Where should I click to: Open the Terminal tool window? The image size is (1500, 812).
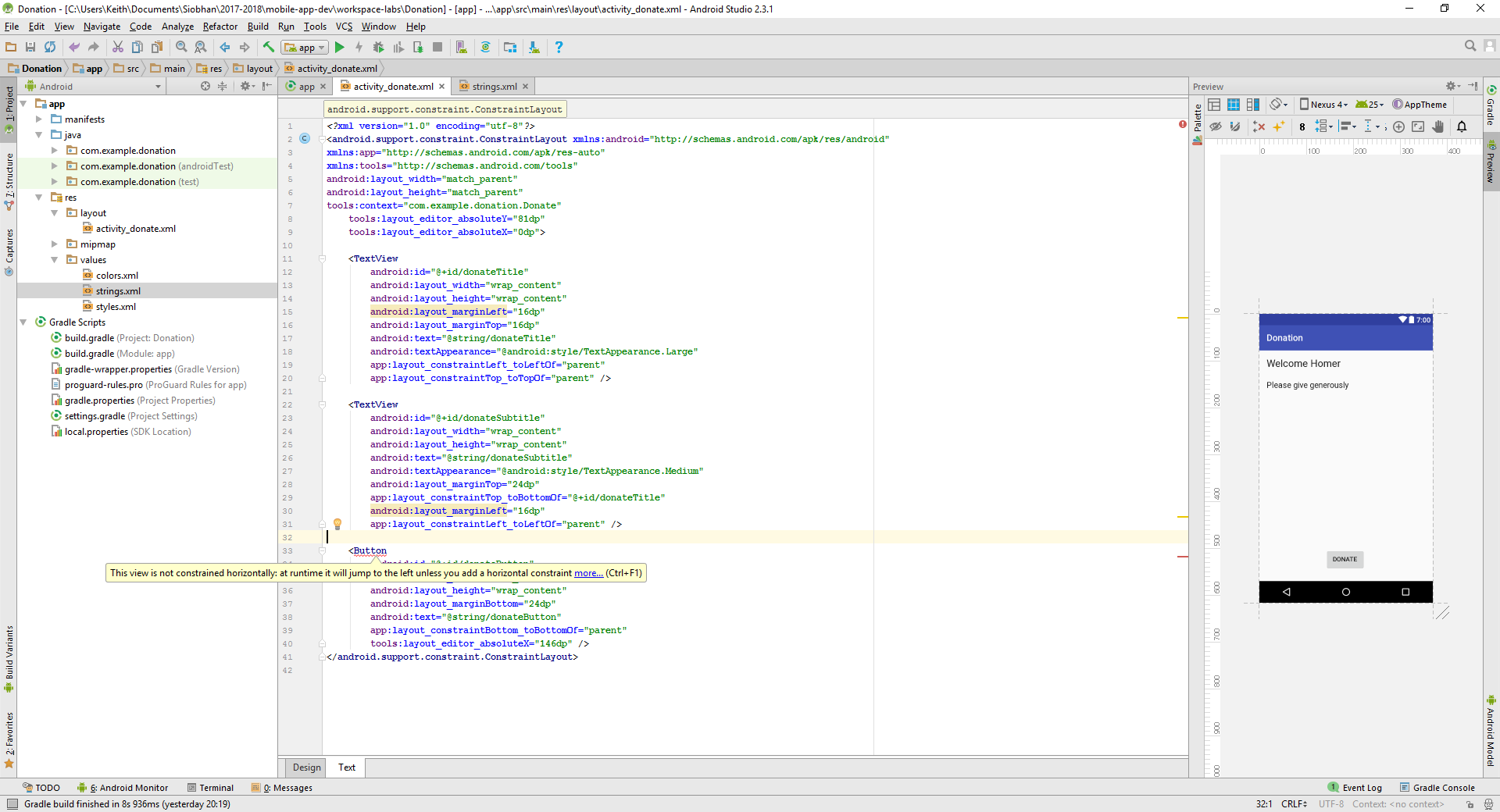(211, 788)
